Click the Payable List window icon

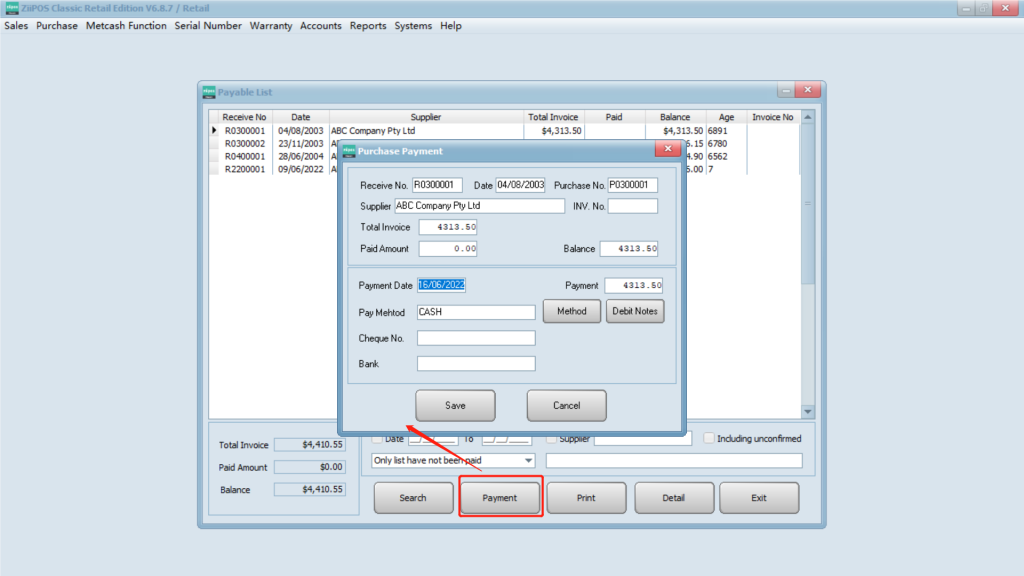point(209,92)
